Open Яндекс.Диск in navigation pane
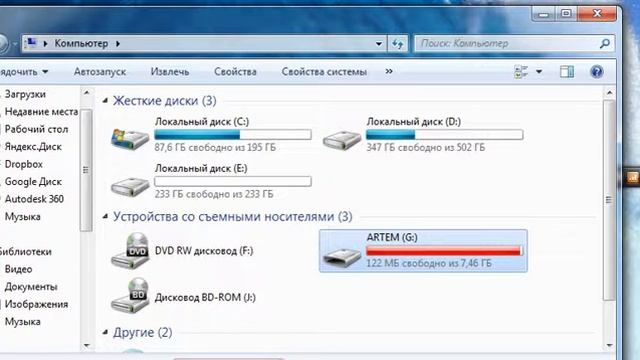Screen dimensions: 640x360 (x=33, y=147)
